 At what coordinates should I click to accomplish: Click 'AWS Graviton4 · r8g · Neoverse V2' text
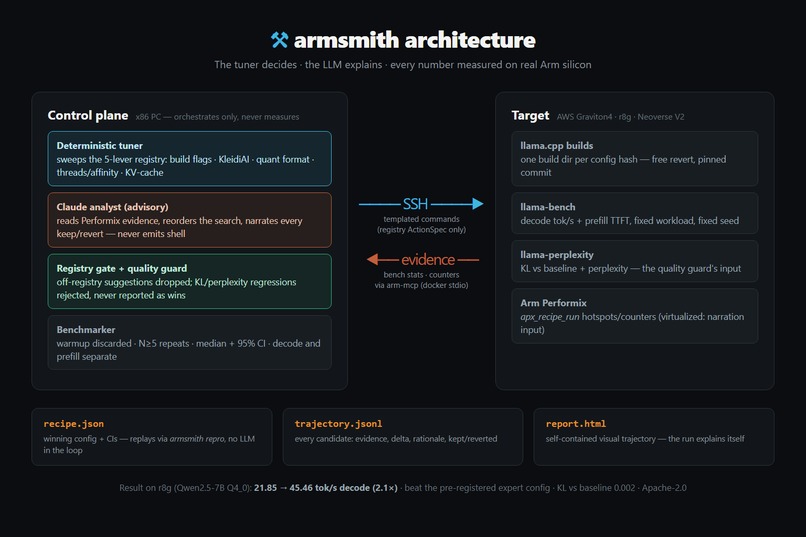tap(620, 117)
